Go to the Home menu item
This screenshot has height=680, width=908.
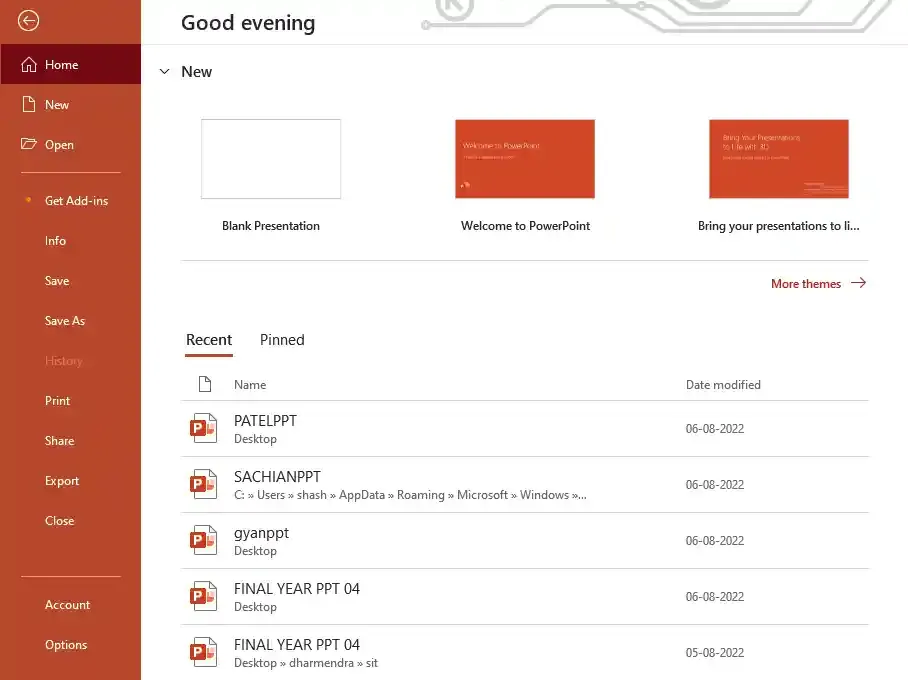(71, 64)
